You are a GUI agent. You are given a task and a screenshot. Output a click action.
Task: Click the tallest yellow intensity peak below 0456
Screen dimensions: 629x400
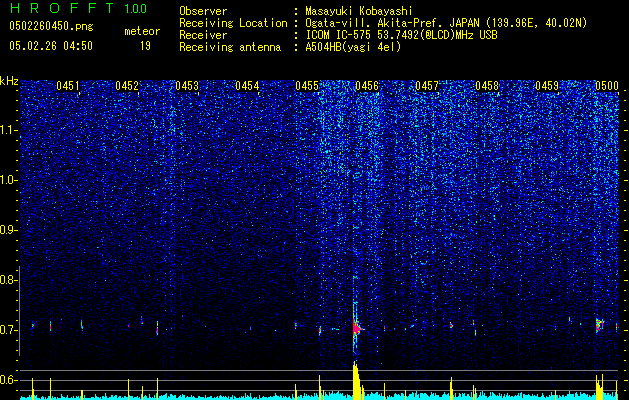coord(355,380)
